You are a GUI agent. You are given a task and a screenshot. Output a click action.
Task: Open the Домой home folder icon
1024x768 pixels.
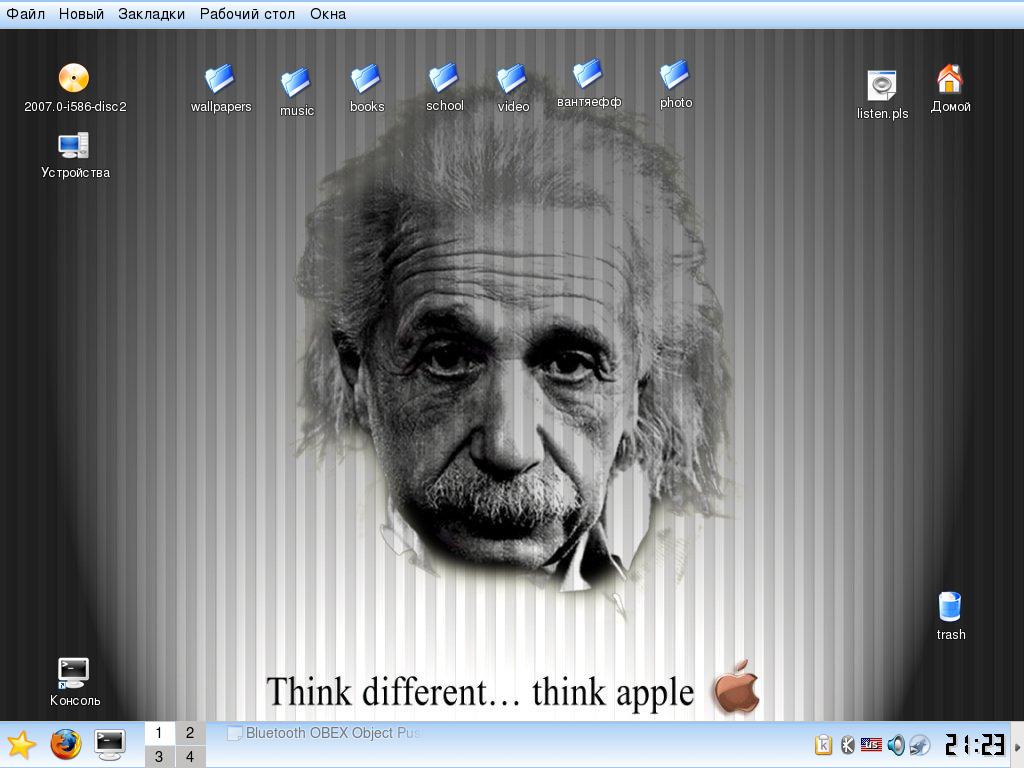(950, 78)
